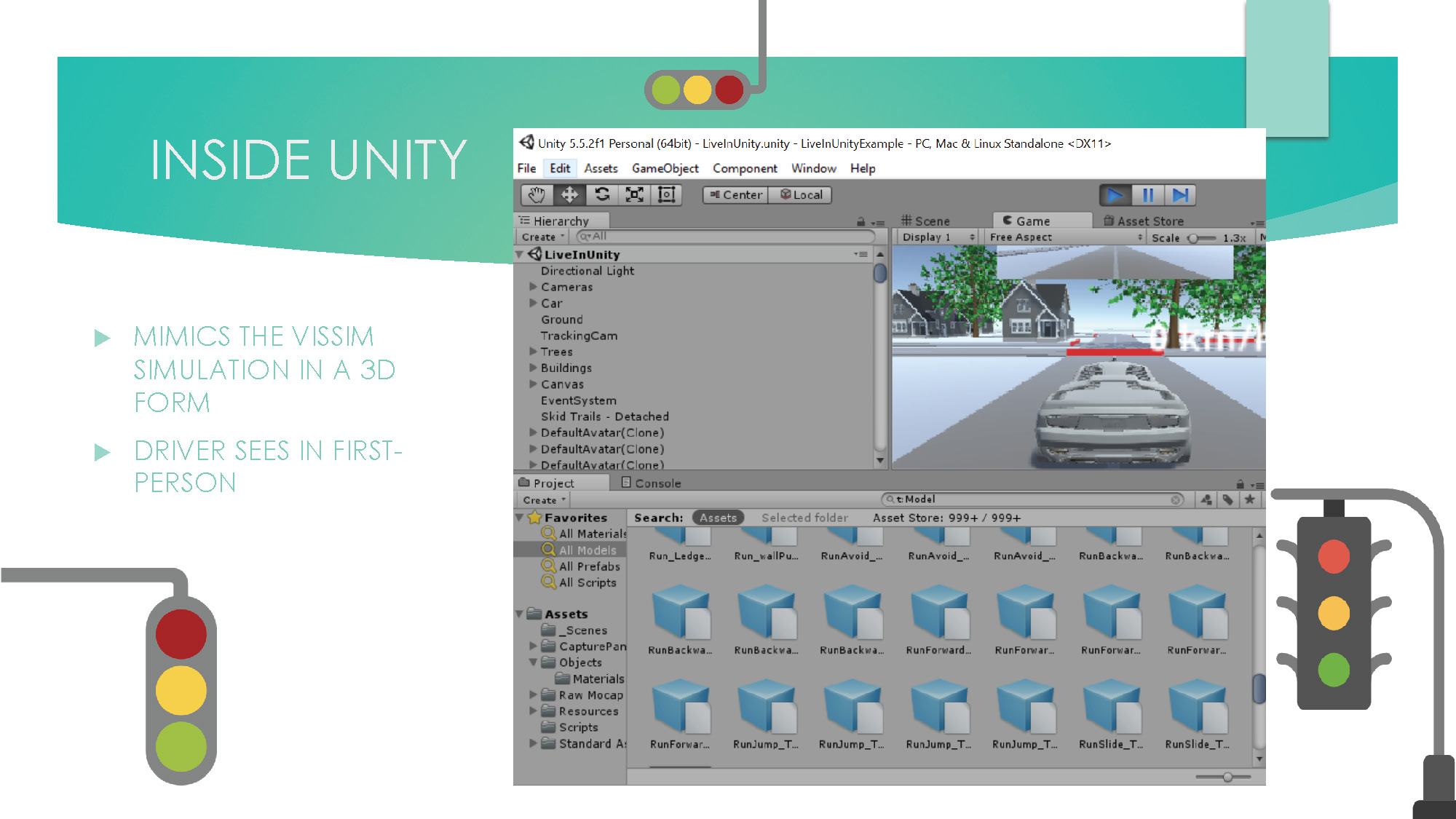
Task: Click the Create button in Hierarchy
Action: (x=539, y=236)
